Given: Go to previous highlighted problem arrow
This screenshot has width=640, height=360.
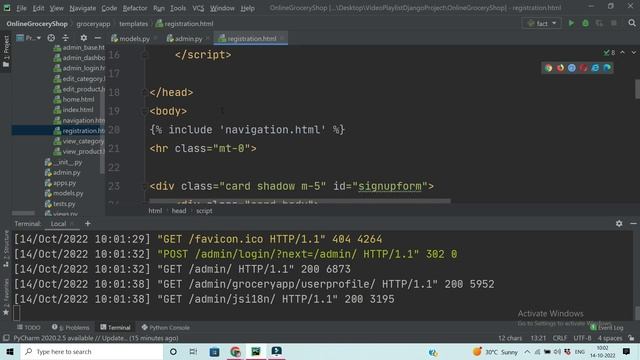Looking at the screenshot, I should (622, 53).
